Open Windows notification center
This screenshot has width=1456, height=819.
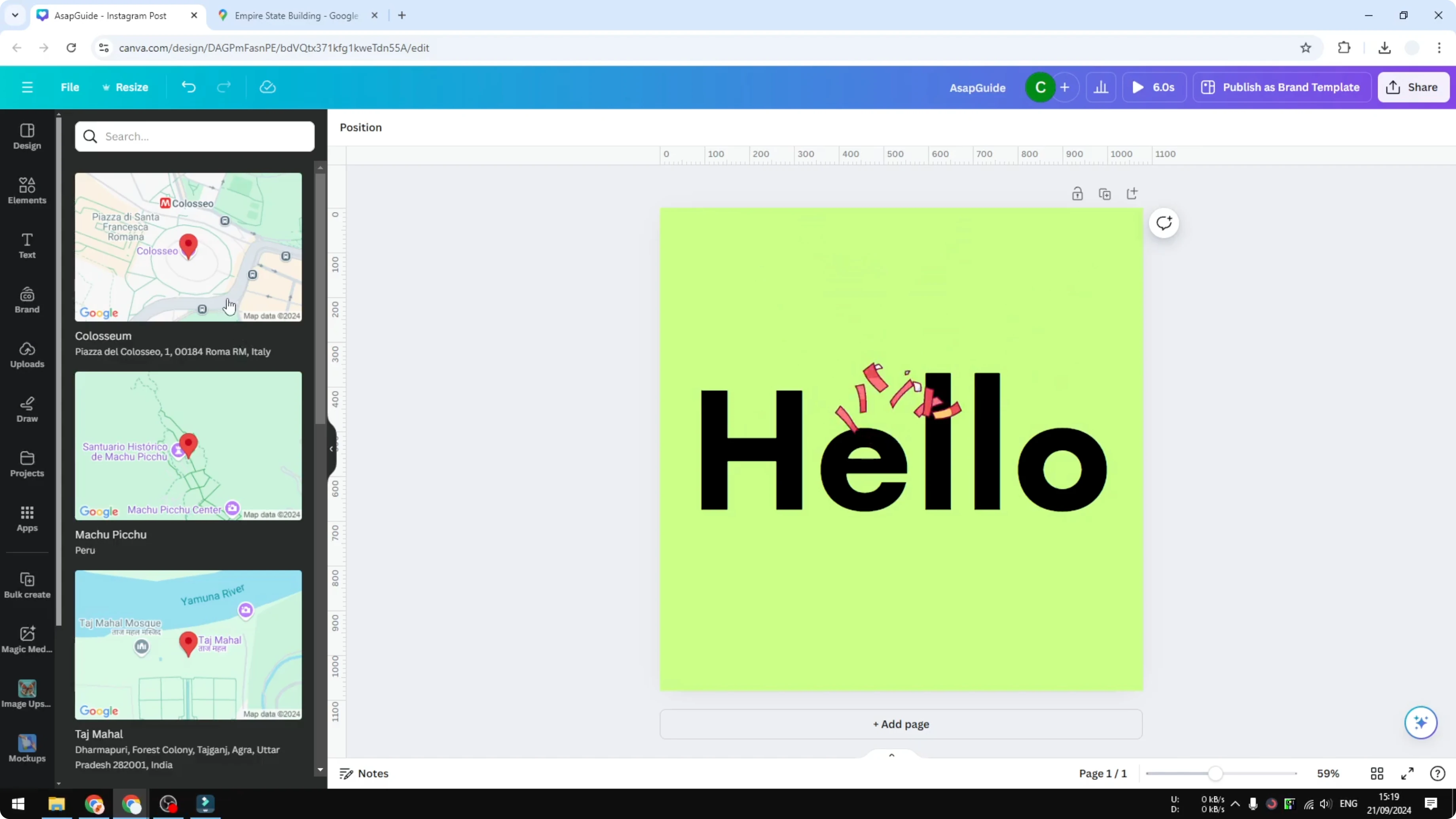coord(1431,803)
